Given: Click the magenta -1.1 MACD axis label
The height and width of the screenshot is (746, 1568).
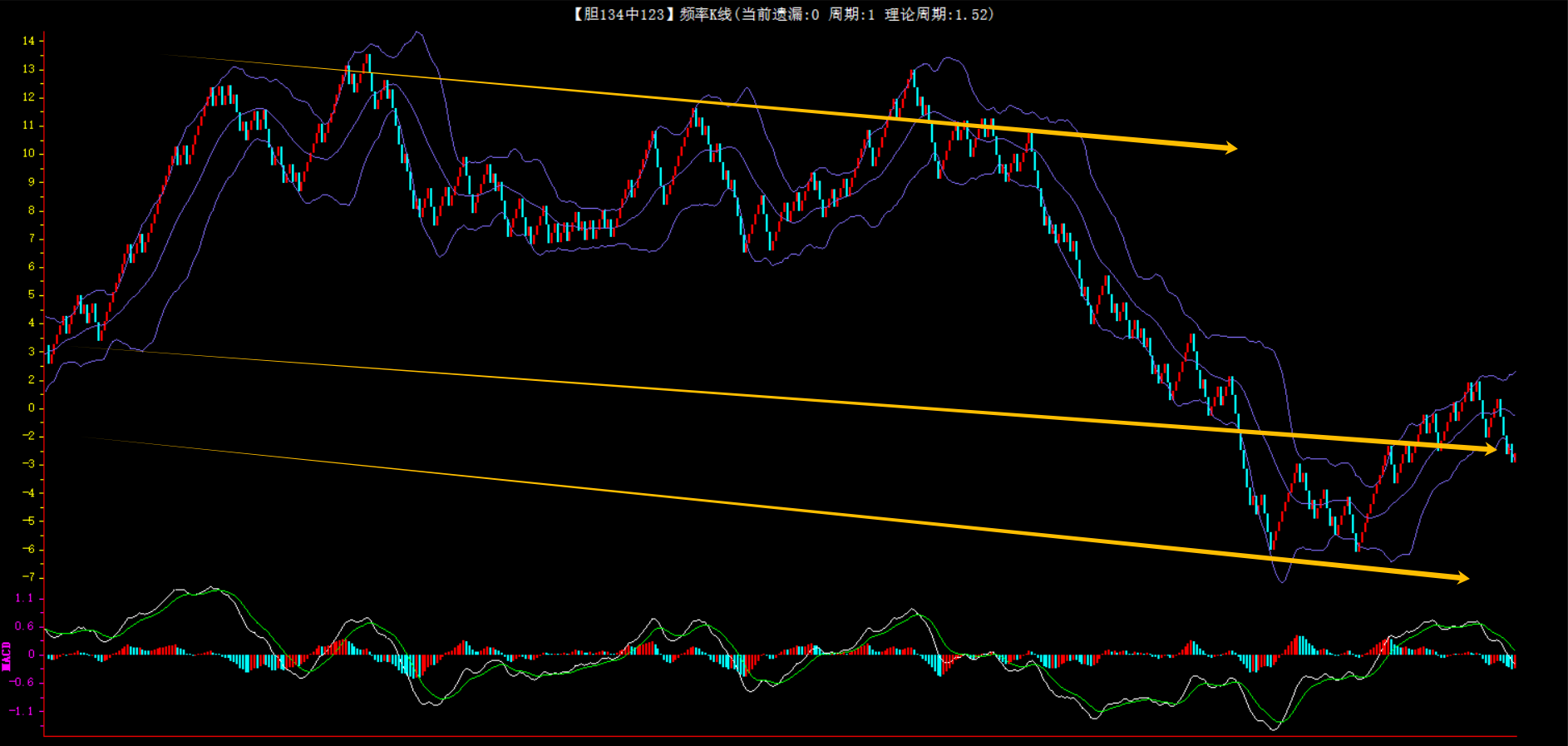Looking at the screenshot, I should click(x=22, y=711).
